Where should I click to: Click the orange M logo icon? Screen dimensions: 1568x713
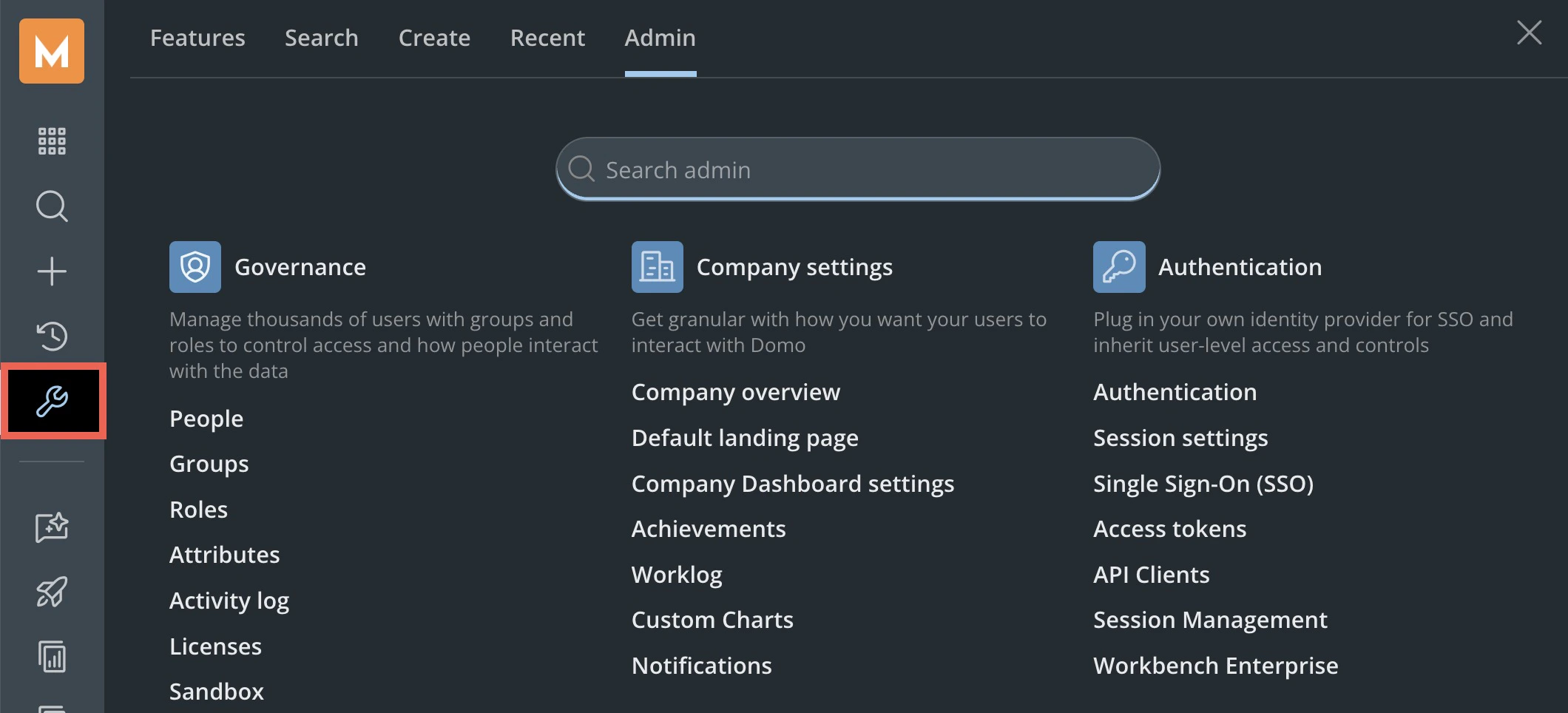(x=52, y=51)
